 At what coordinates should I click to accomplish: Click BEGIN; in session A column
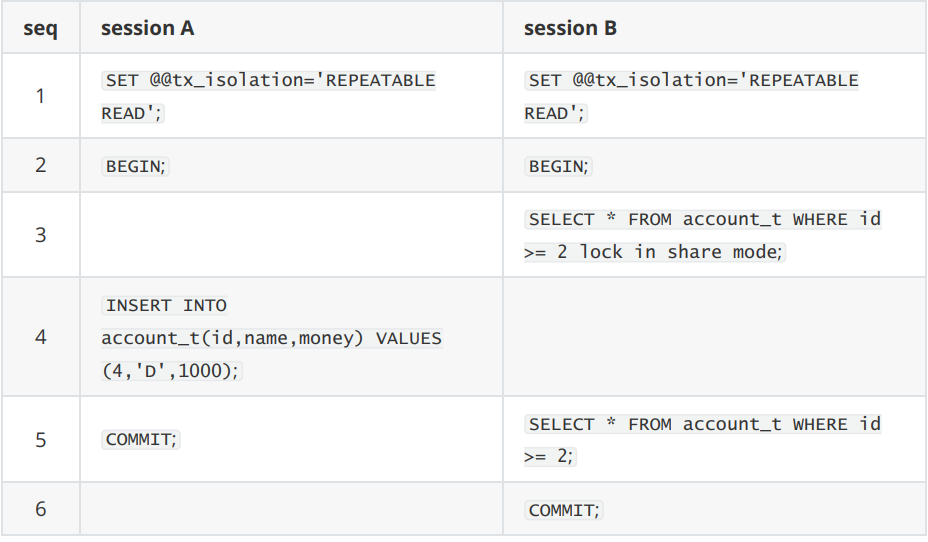tap(136, 166)
